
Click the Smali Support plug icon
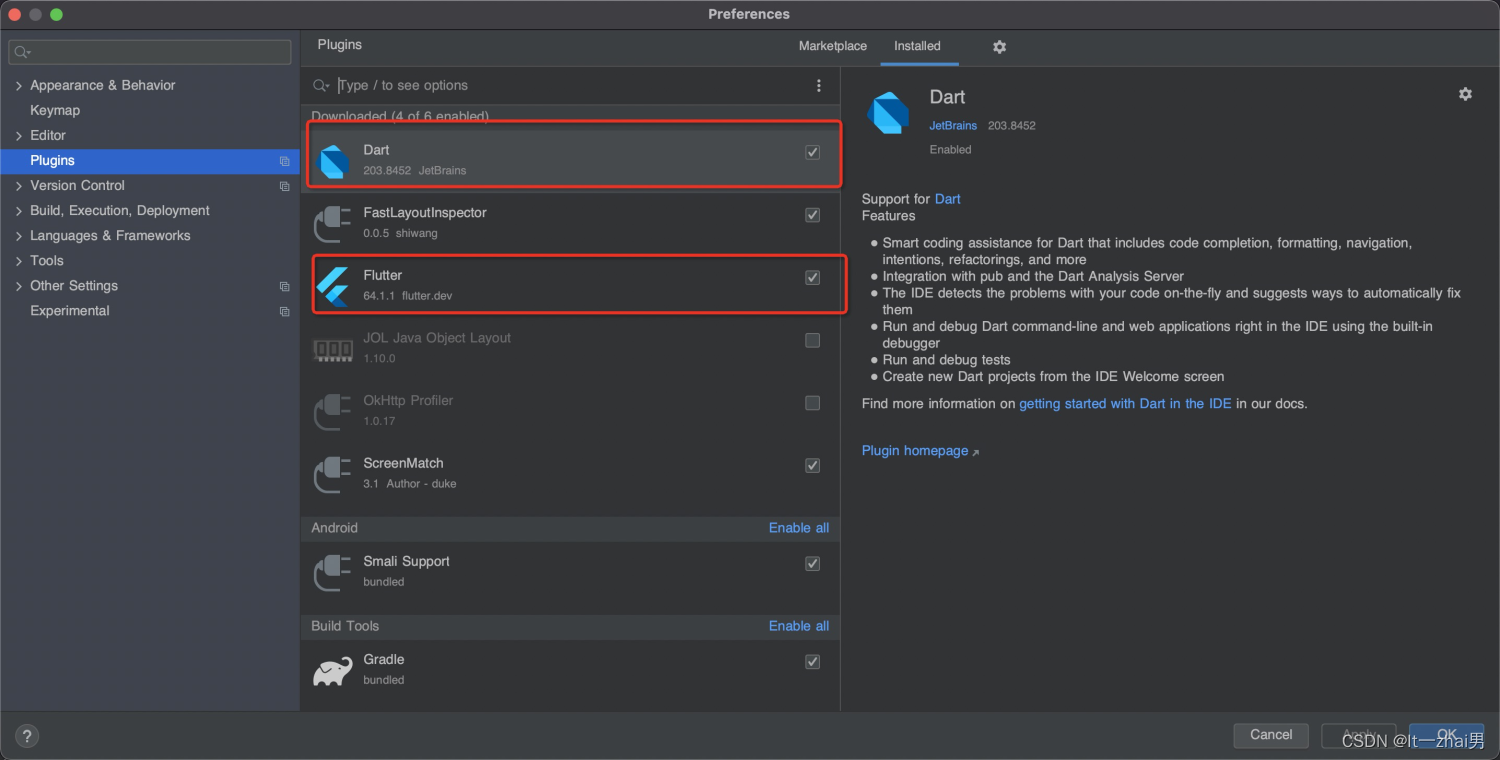coord(333,572)
